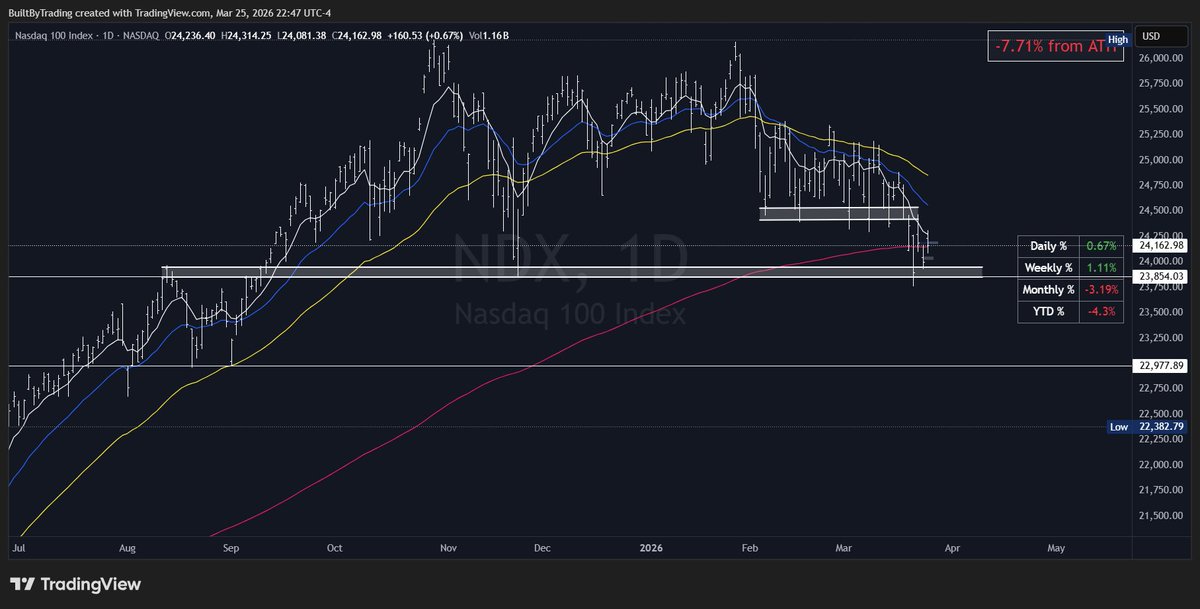This screenshot has width=1200, height=609.
Task: Click the Daily % label cell
Action: pos(1049,246)
